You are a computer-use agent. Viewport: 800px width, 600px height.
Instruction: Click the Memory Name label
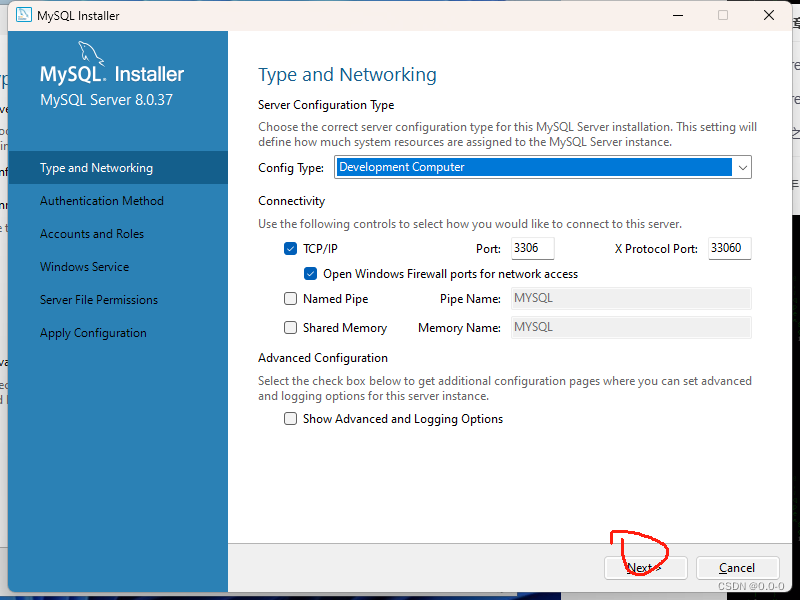pyautogui.click(x=459, y=328)
